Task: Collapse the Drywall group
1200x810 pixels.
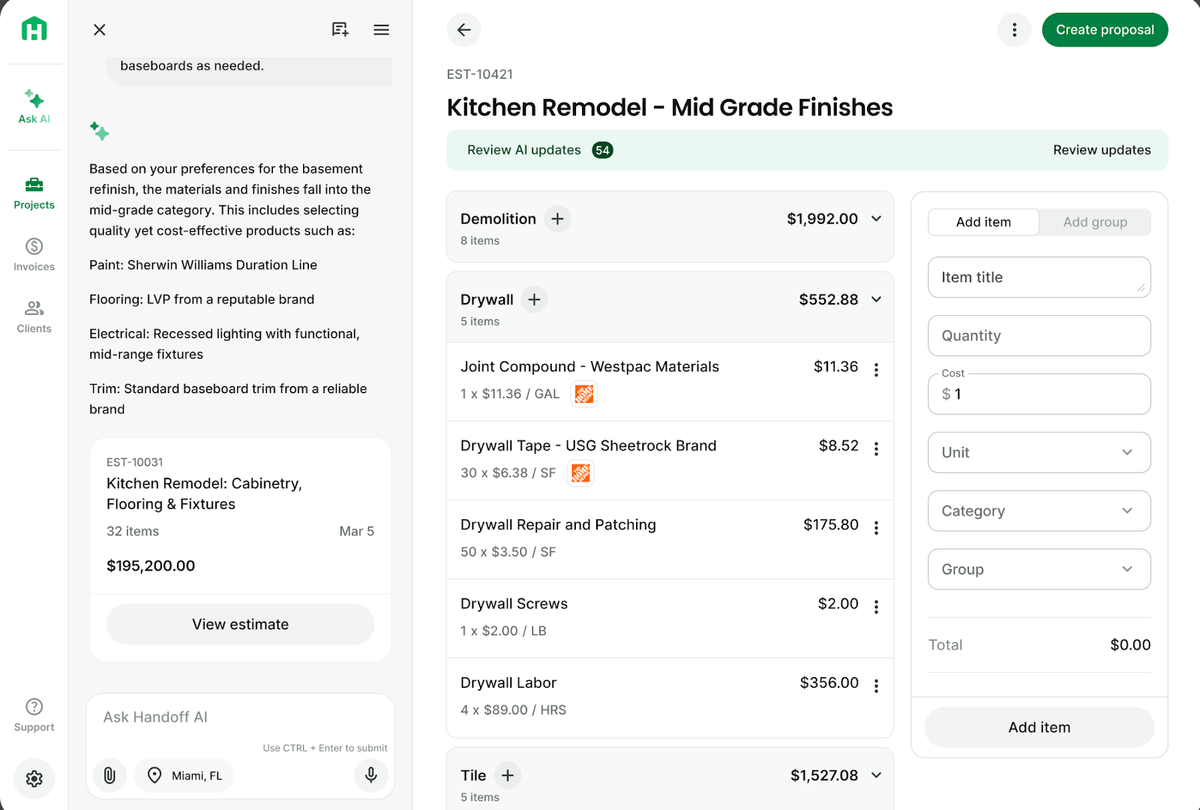Action: click(877, 299)
